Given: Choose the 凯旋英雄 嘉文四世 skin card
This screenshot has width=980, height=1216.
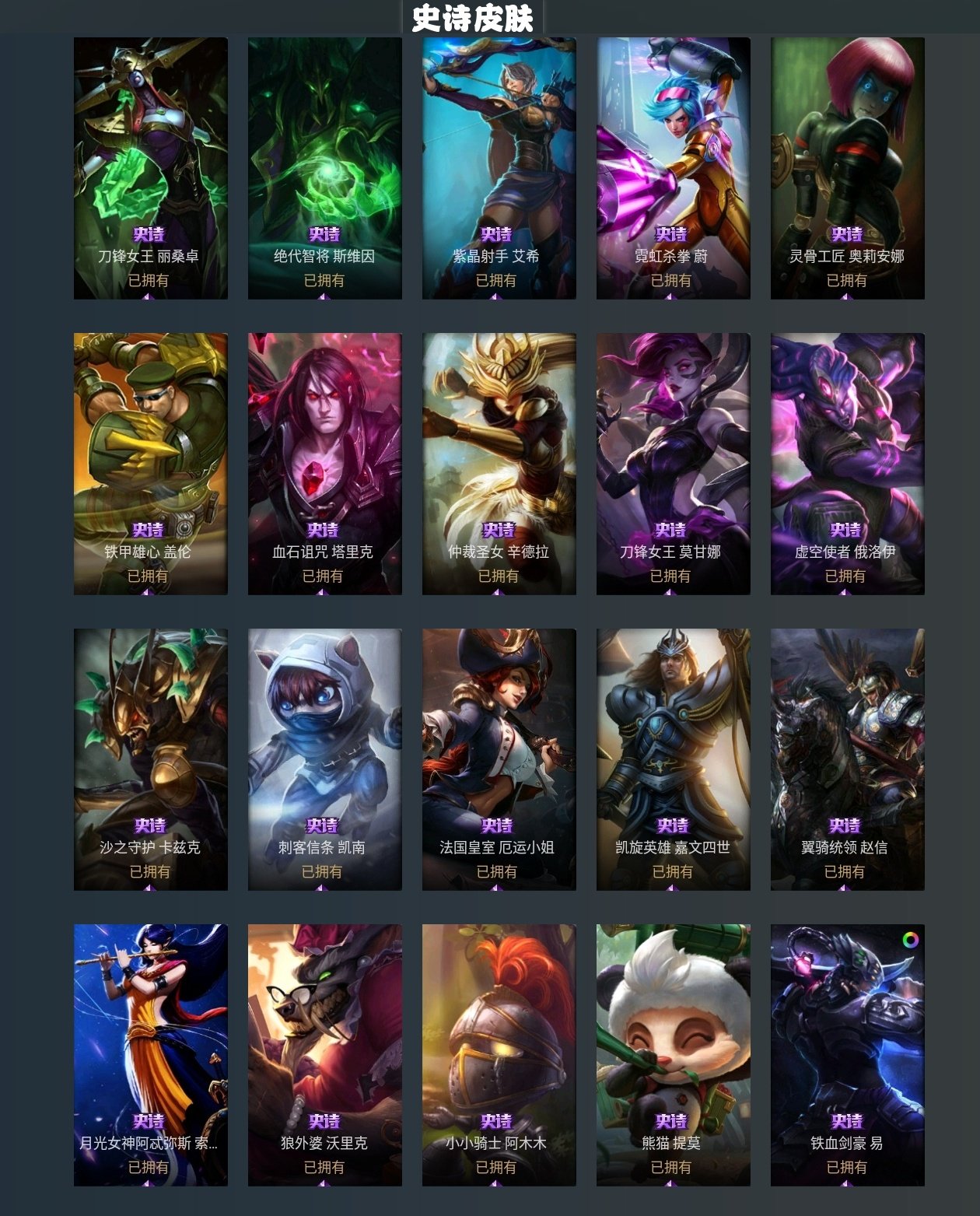Looking at the screenshot, I should click(x=674, y=759).
